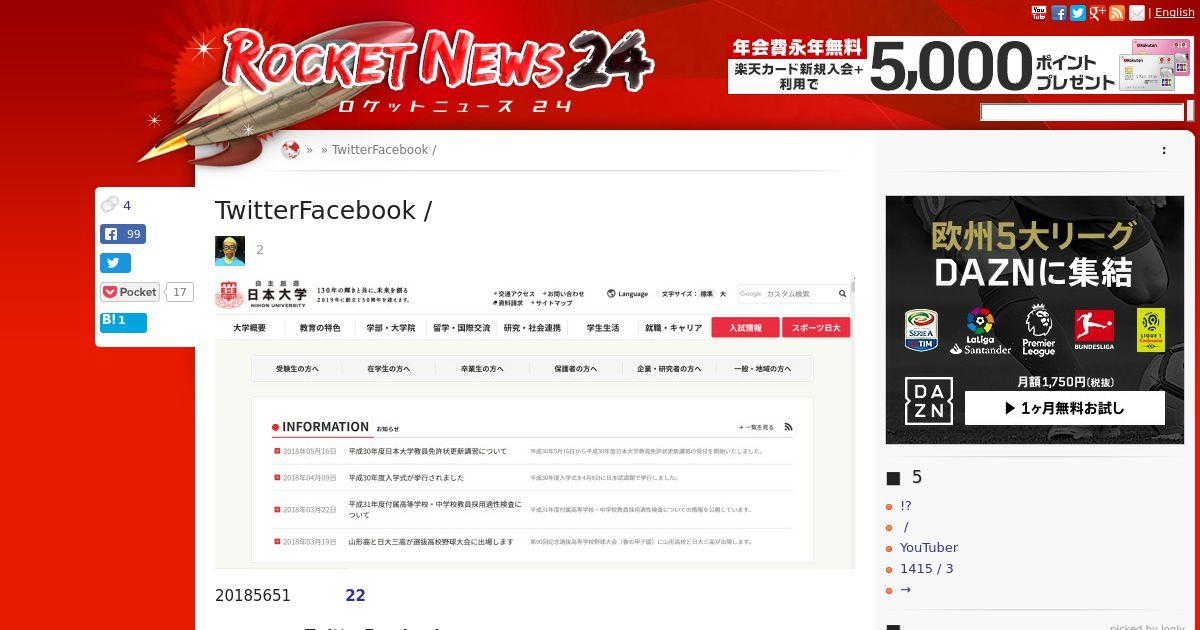Click the article title TwitterFacebook /
The height and width of the screenshot is (630, 1200).
tap(323, 210)
